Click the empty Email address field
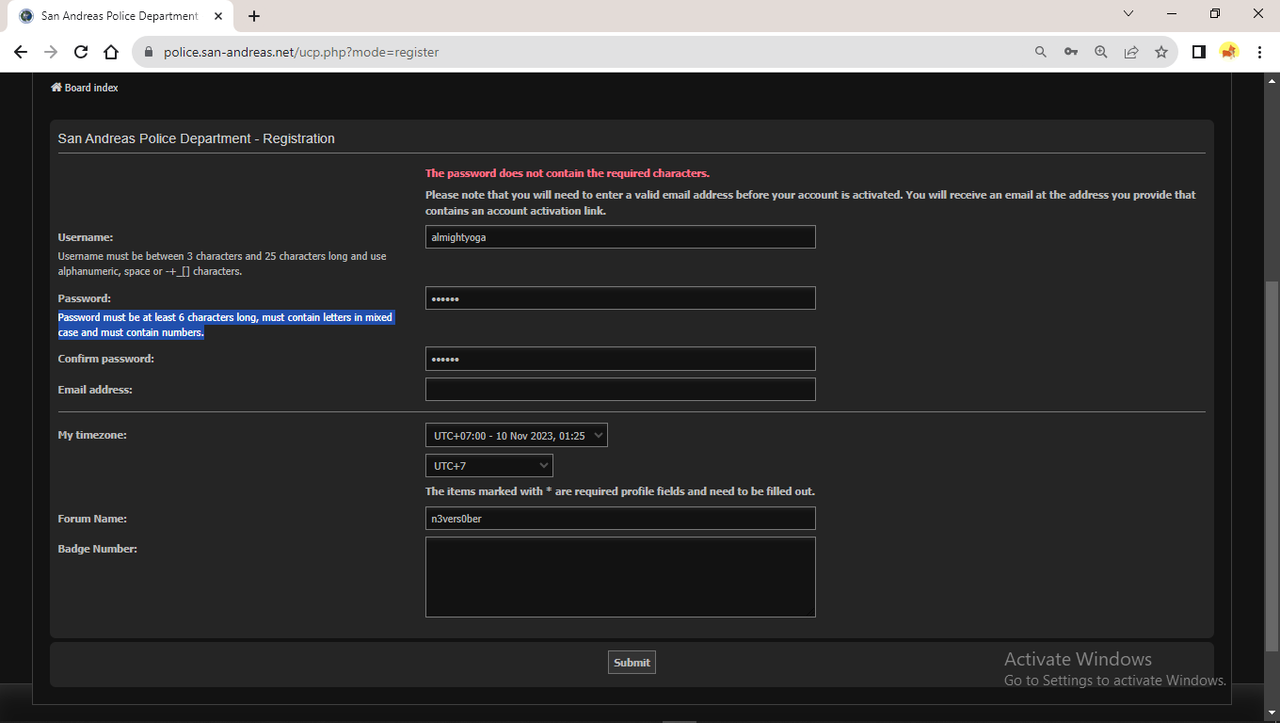Image resolution: width=1280 pixels, height=723 pixels. click(620, 389)
